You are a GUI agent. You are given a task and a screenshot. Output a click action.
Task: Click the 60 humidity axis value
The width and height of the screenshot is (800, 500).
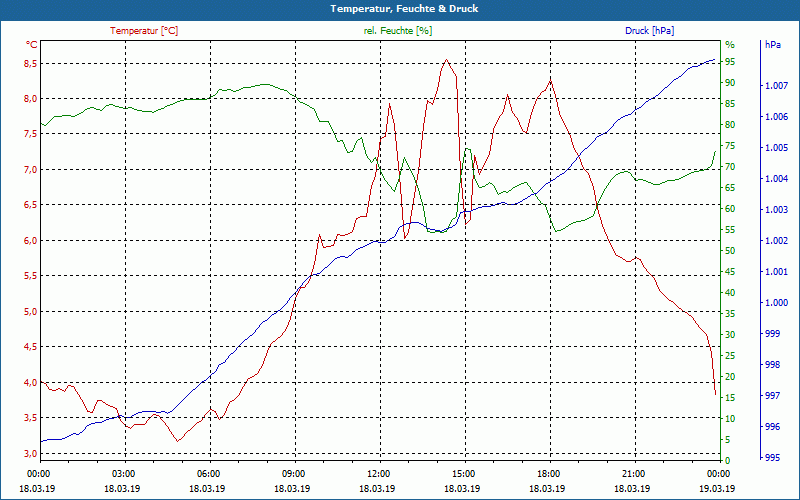click(x=730, y=209)
